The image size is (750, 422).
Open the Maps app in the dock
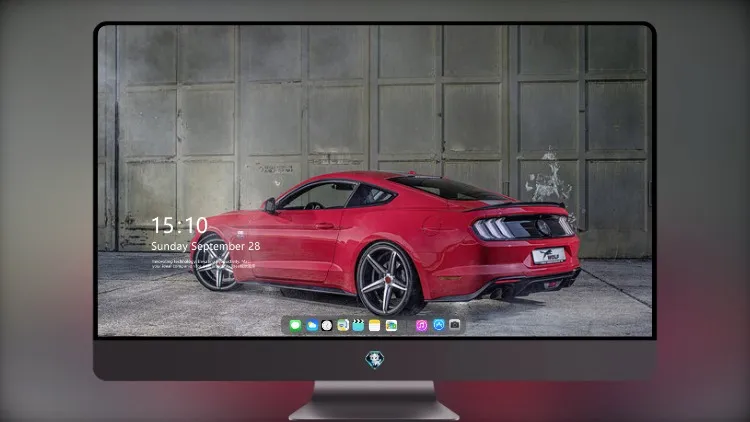click(x=342, y=325)
